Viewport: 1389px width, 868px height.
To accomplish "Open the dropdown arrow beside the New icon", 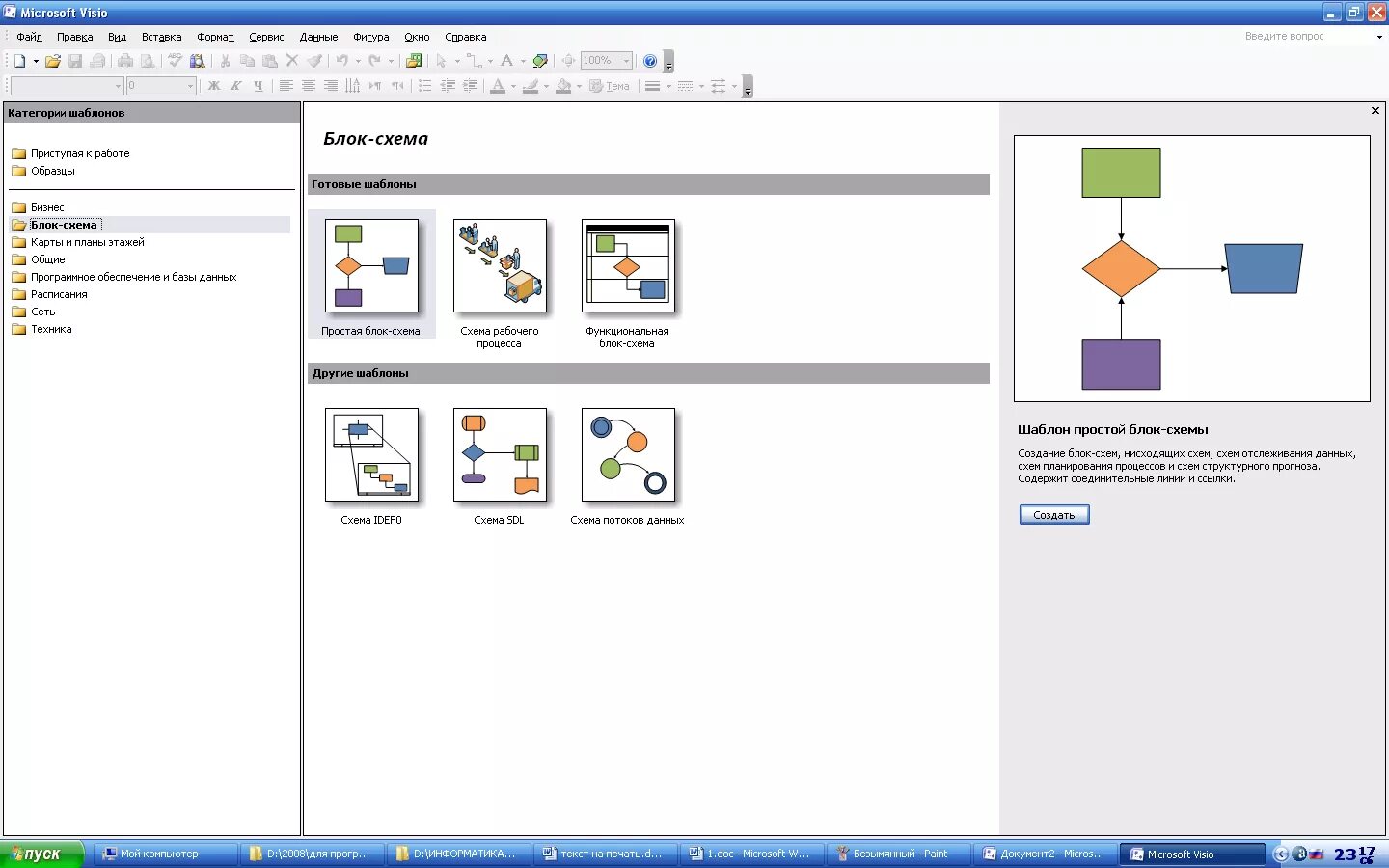I will pyautogui.click(x=36, y=61).
